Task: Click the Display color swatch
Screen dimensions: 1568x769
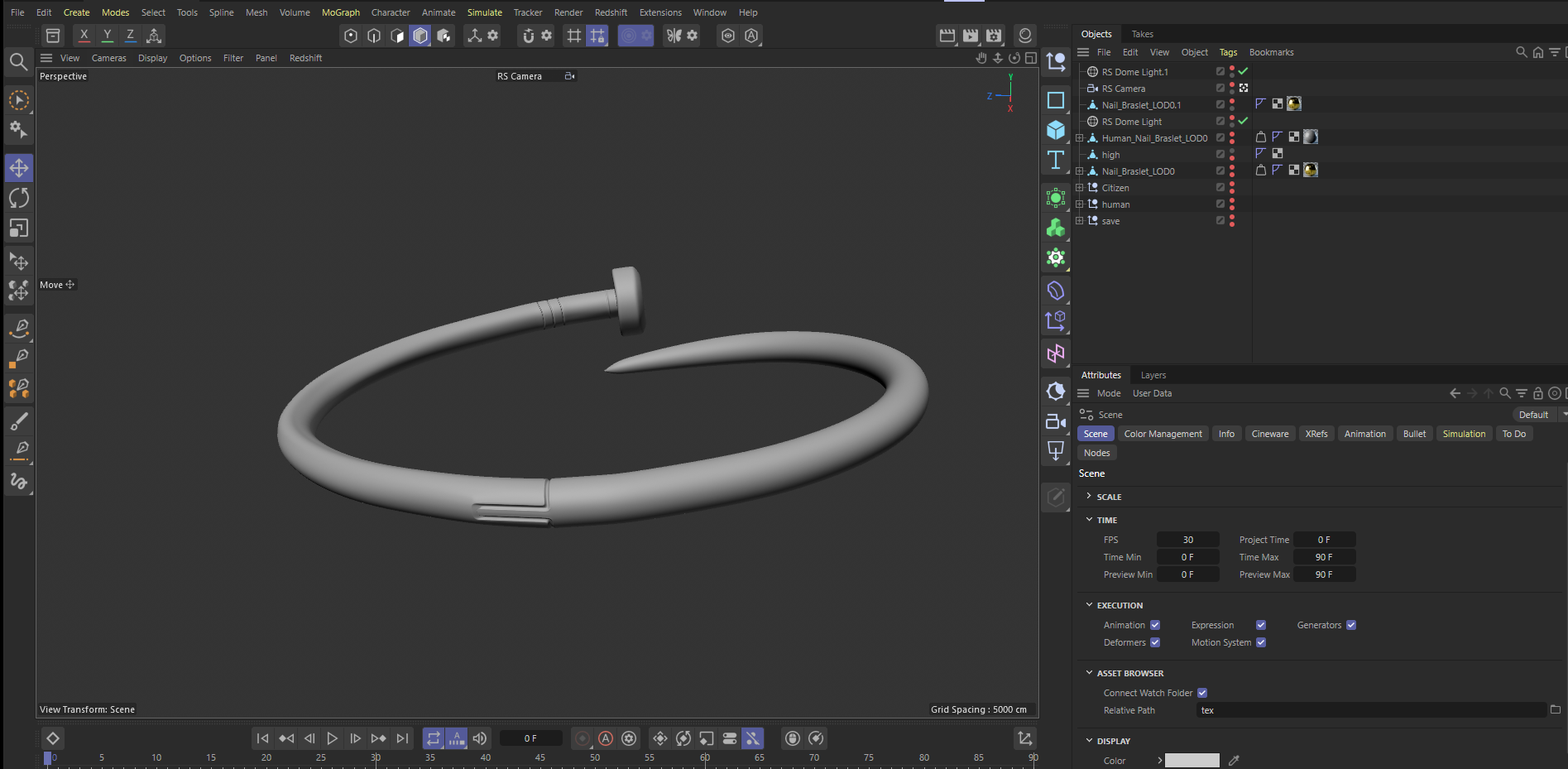Action: click(x=1192, y=761)
